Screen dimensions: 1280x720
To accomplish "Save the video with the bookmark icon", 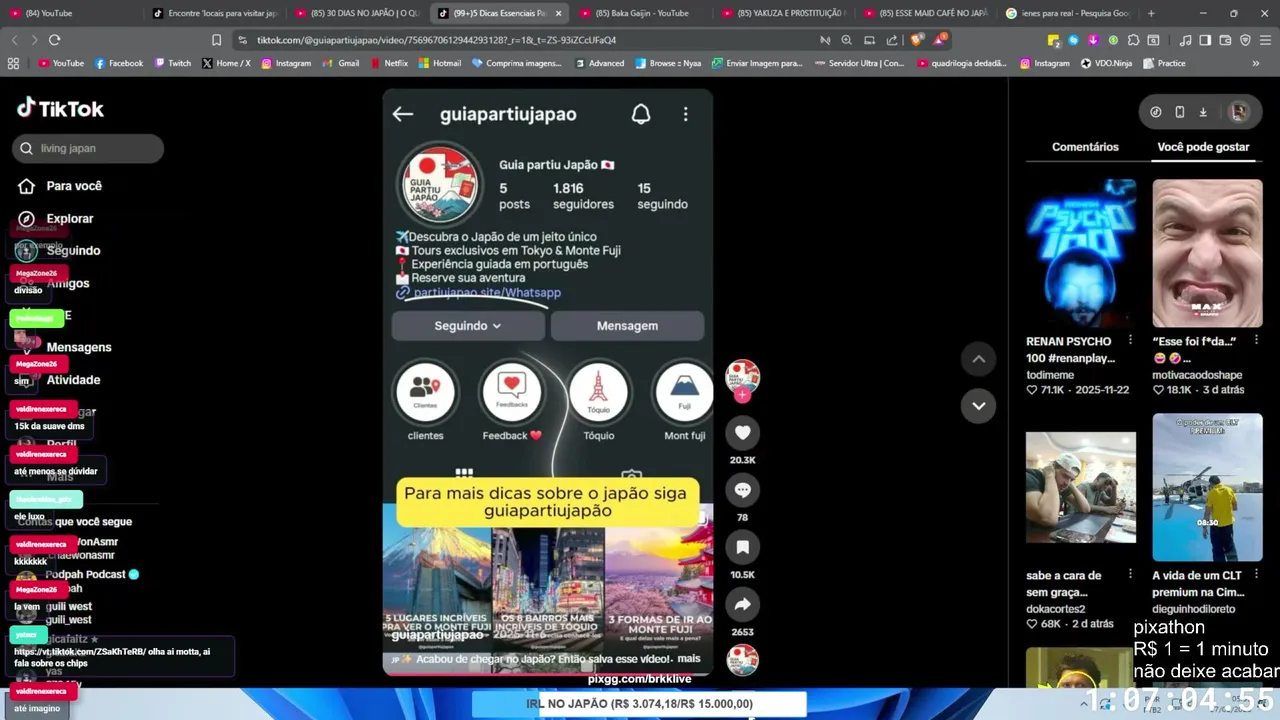I will pos(742,547).
